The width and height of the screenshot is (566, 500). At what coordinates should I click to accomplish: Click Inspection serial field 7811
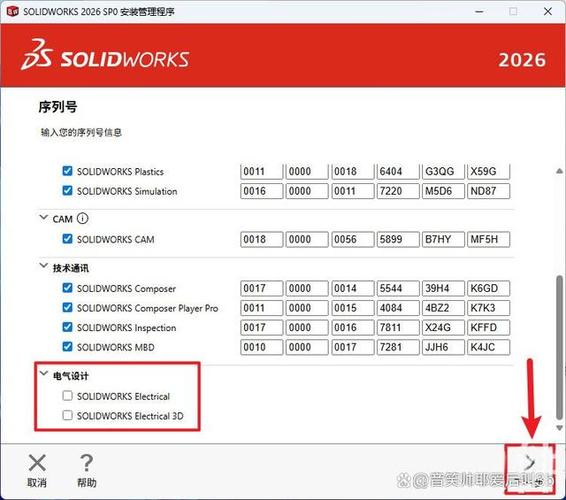coord(398,327)
